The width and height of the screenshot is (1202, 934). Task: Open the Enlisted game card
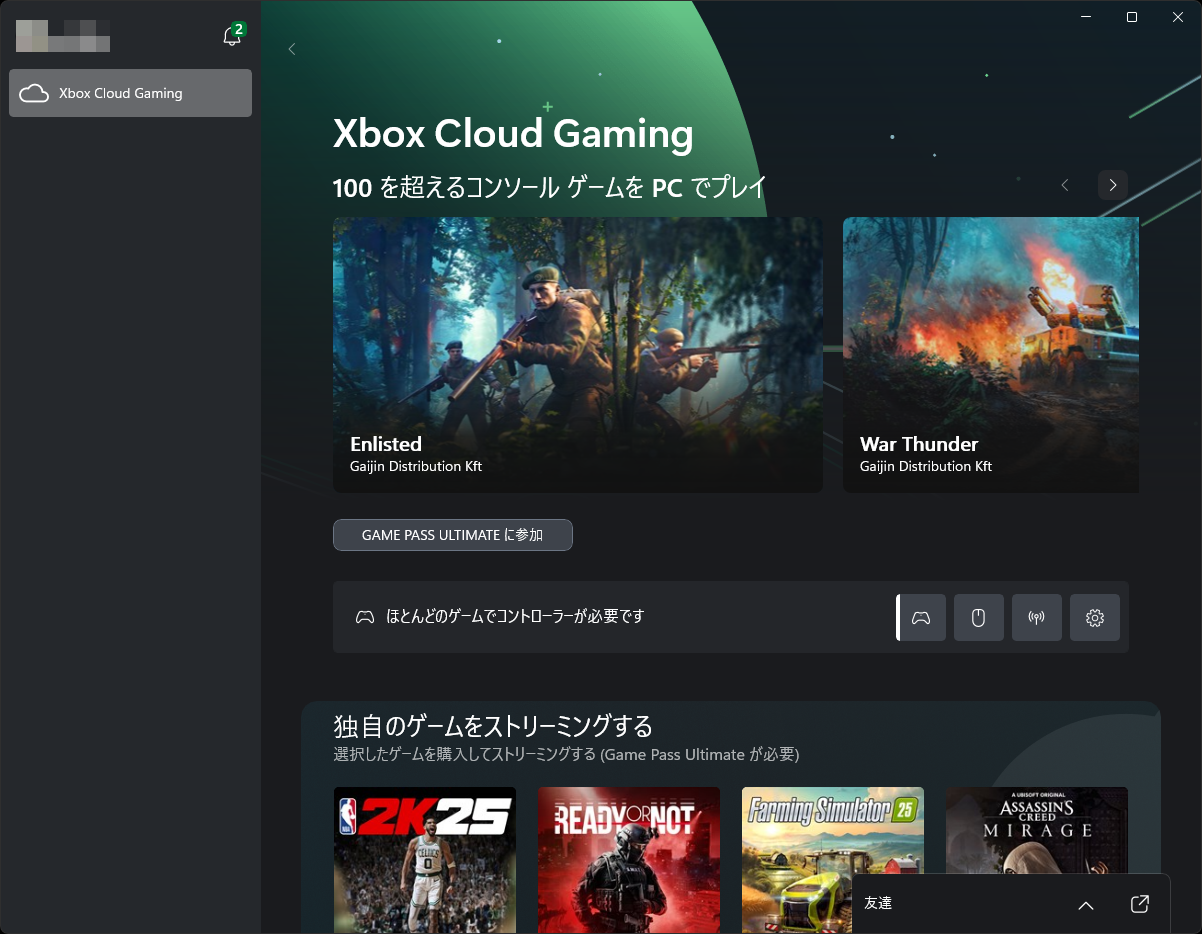(578, 355)
